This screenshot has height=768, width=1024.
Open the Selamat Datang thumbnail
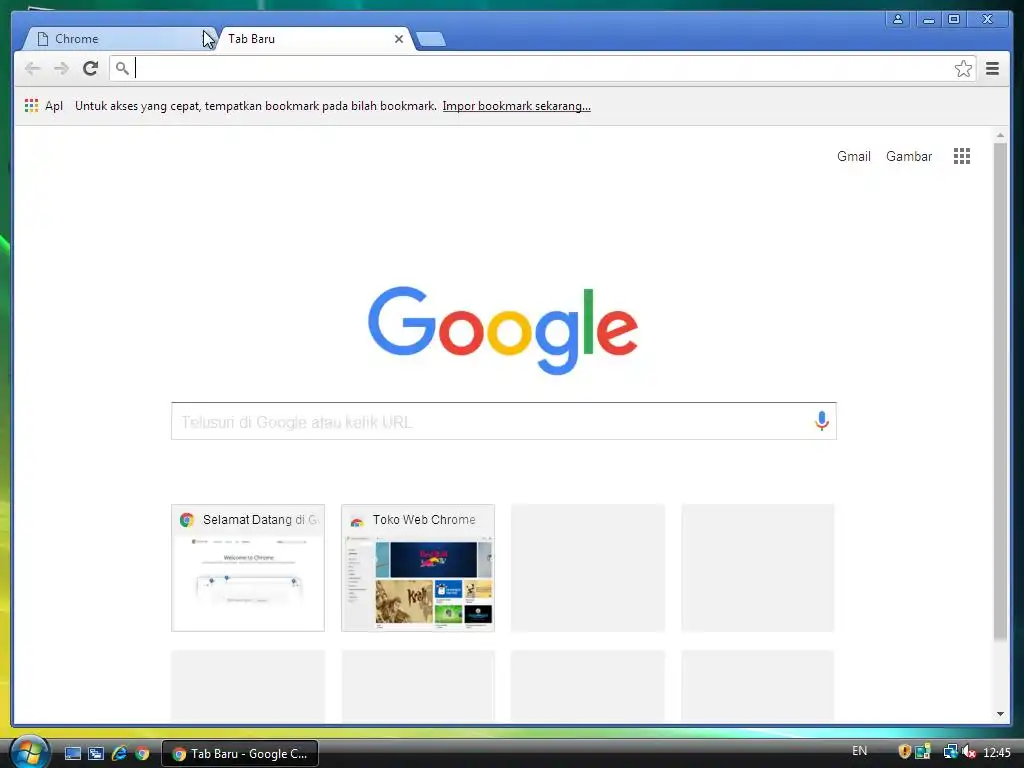(248, 568)
